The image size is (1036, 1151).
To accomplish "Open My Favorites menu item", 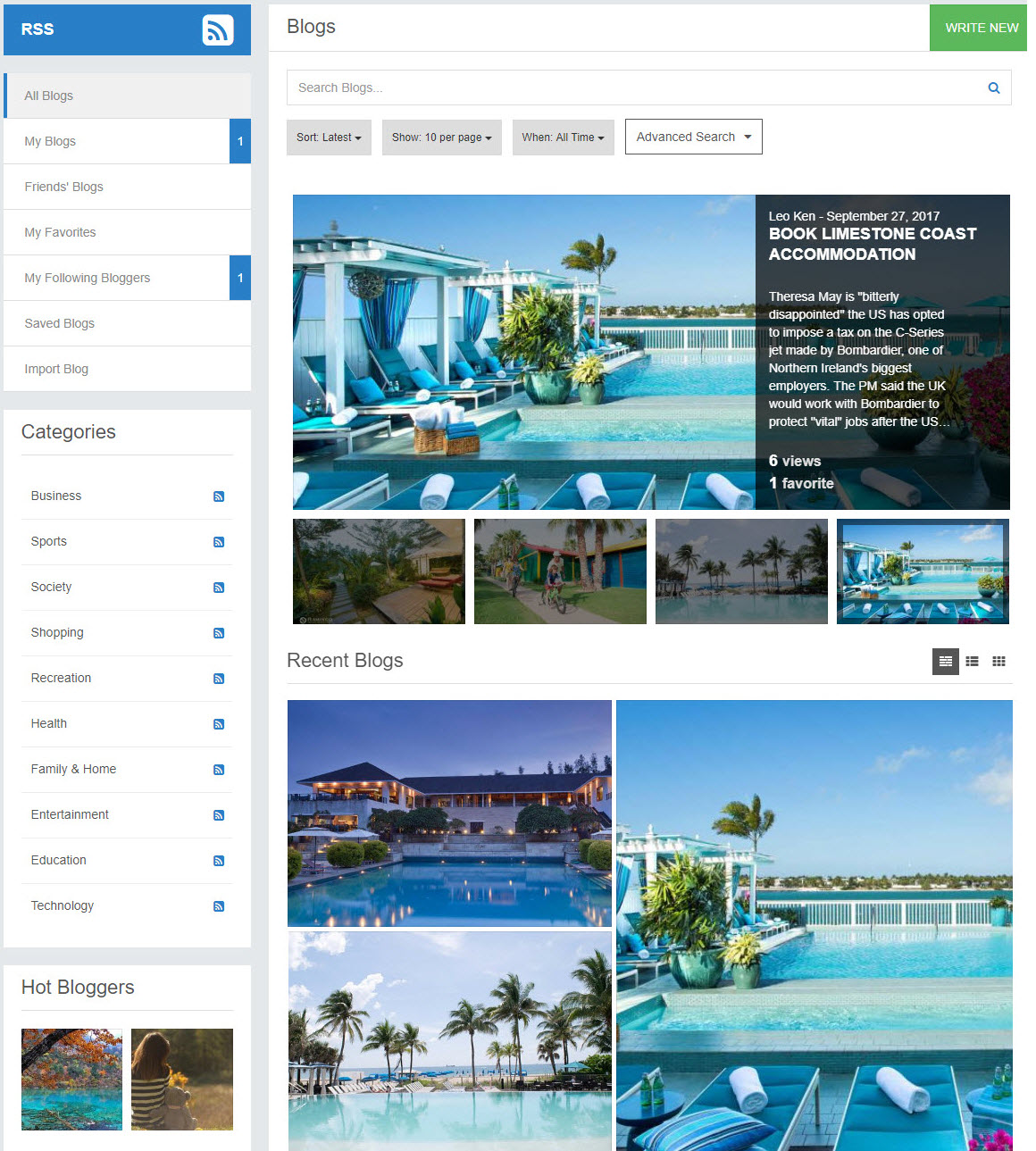I will (127, 232).
